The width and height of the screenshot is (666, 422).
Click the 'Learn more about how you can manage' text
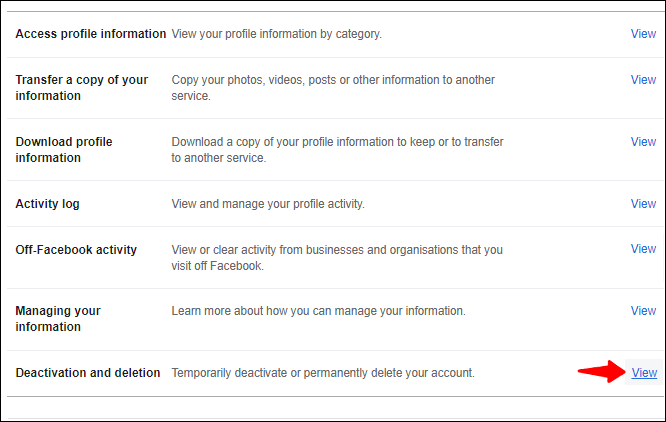[x=318, y=311]
